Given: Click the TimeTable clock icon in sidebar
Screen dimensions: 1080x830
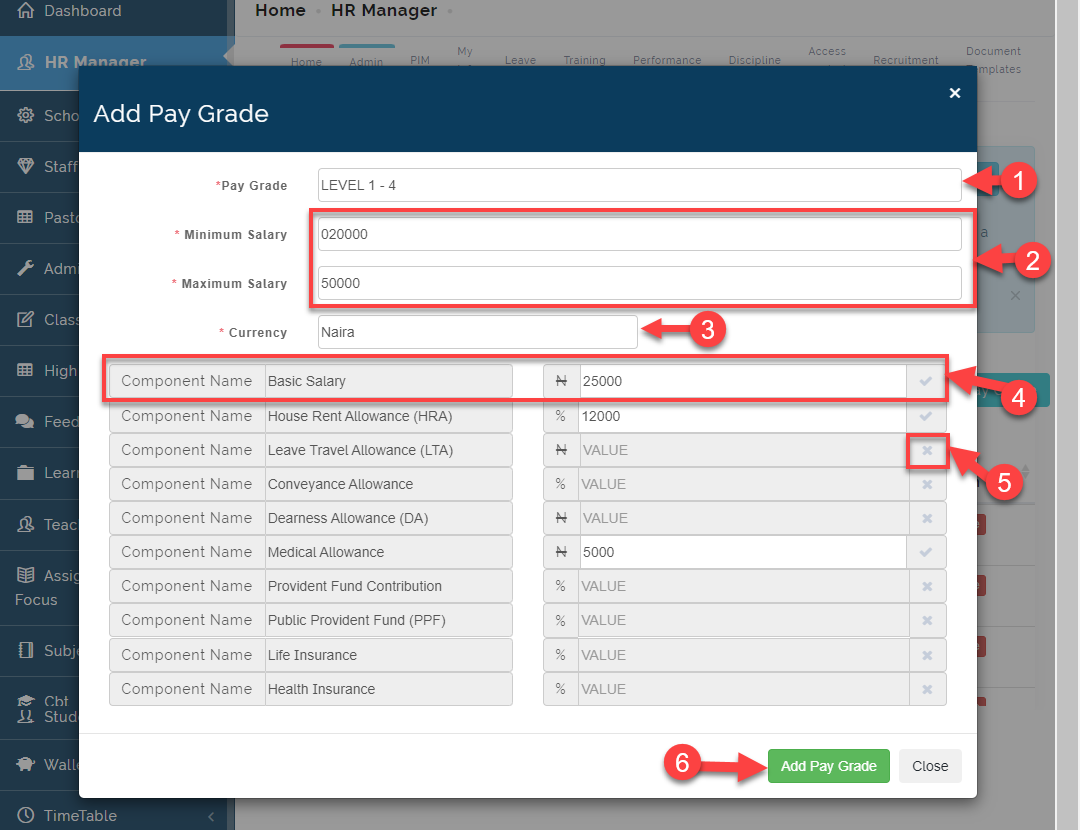Looking at the screenshot, I should [25, 815].
